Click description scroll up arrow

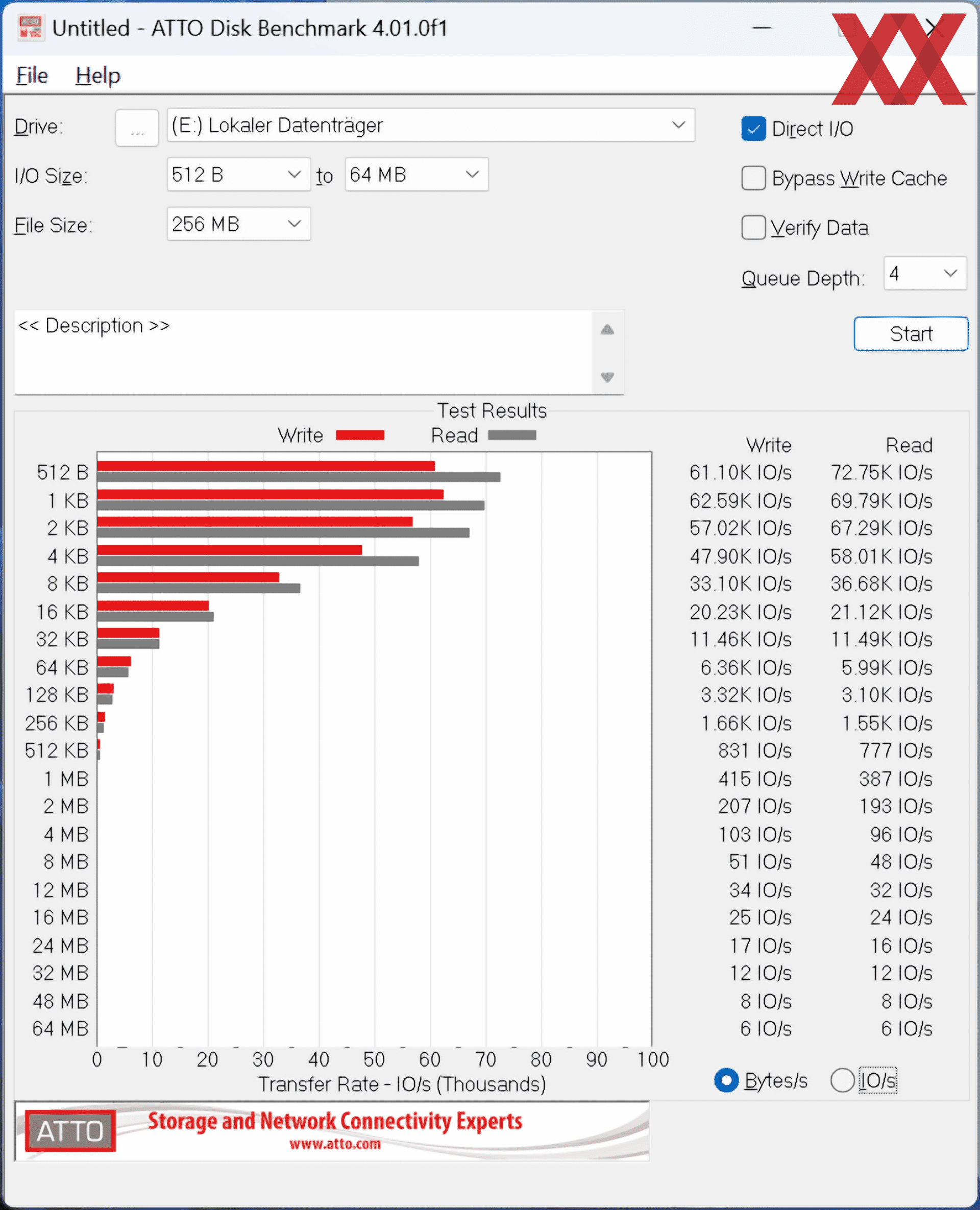pos(607,329)
